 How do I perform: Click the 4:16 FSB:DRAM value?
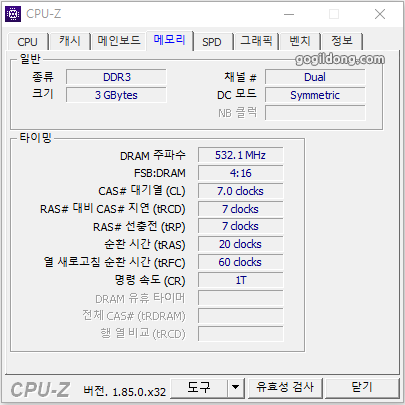click(240, 173)
